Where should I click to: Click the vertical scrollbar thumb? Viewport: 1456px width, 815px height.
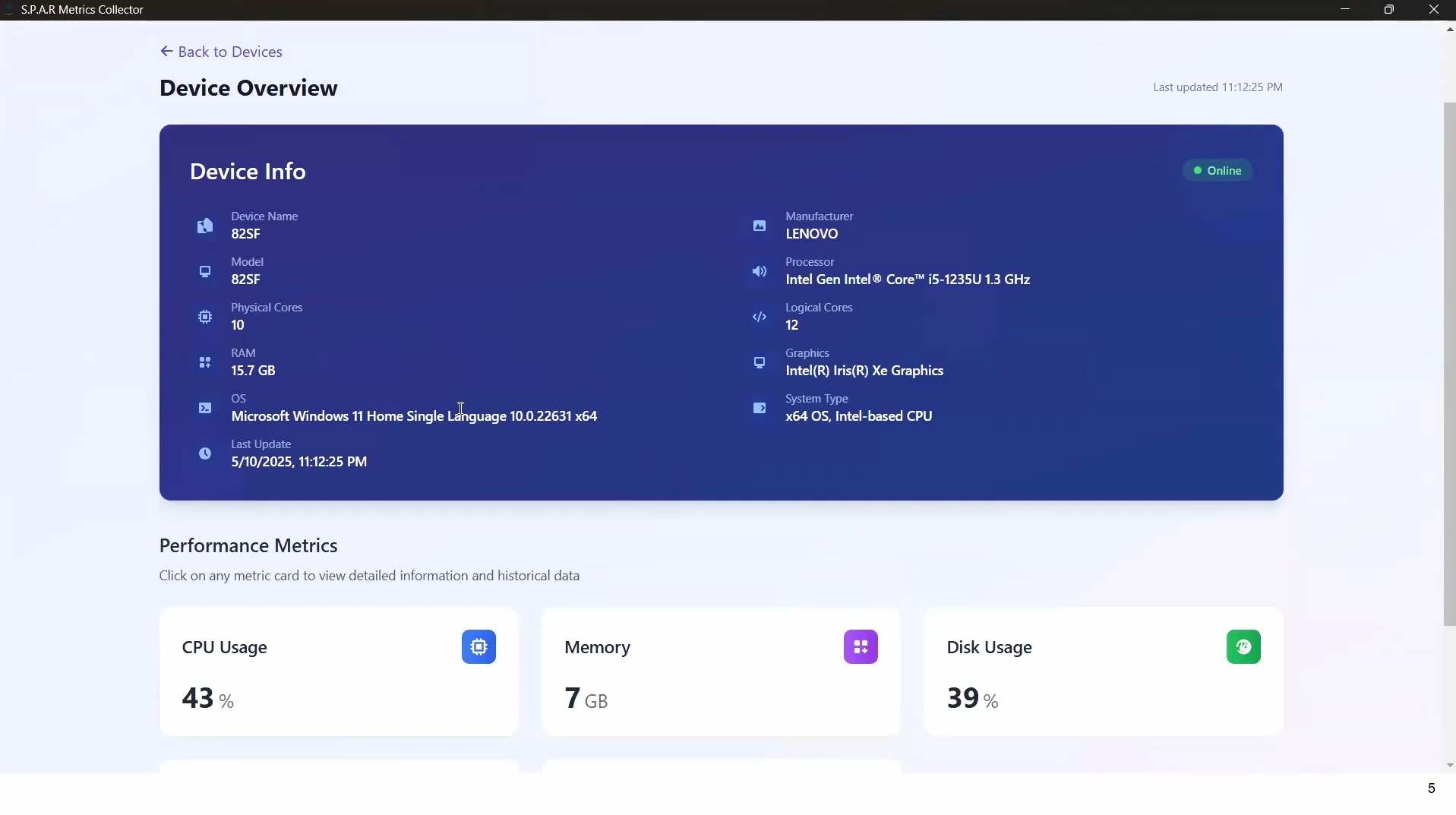tap(1449, 365)
